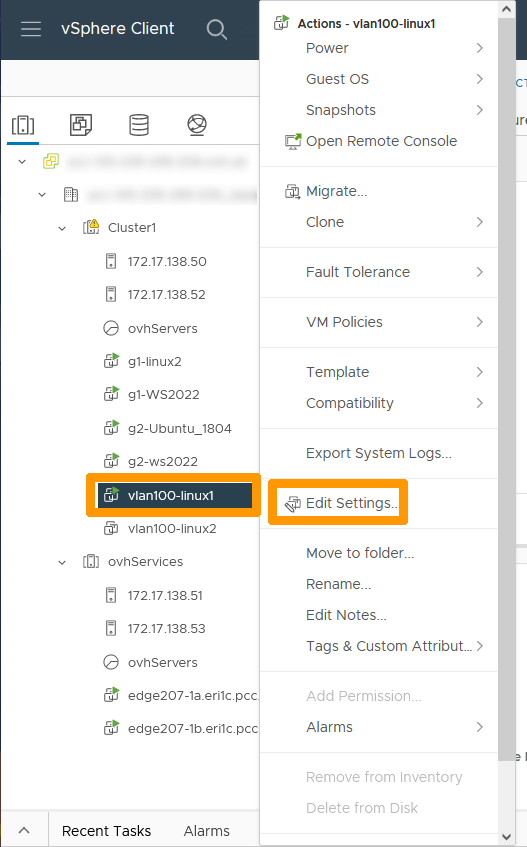This screenshot has width=527, height=847.
Task: Open the VM Policies submenu
Action: coord(379,322)
